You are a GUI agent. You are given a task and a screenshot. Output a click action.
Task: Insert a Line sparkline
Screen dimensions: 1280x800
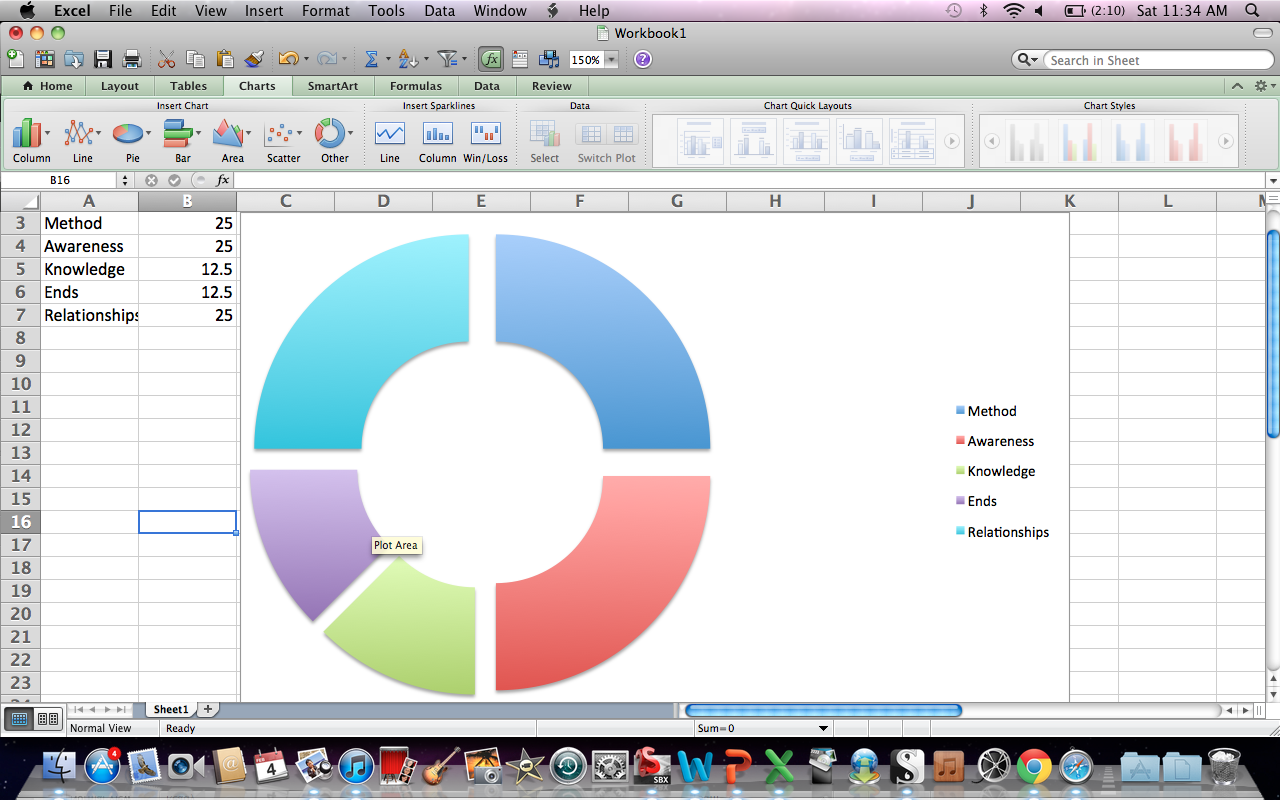tap(389, 141)
